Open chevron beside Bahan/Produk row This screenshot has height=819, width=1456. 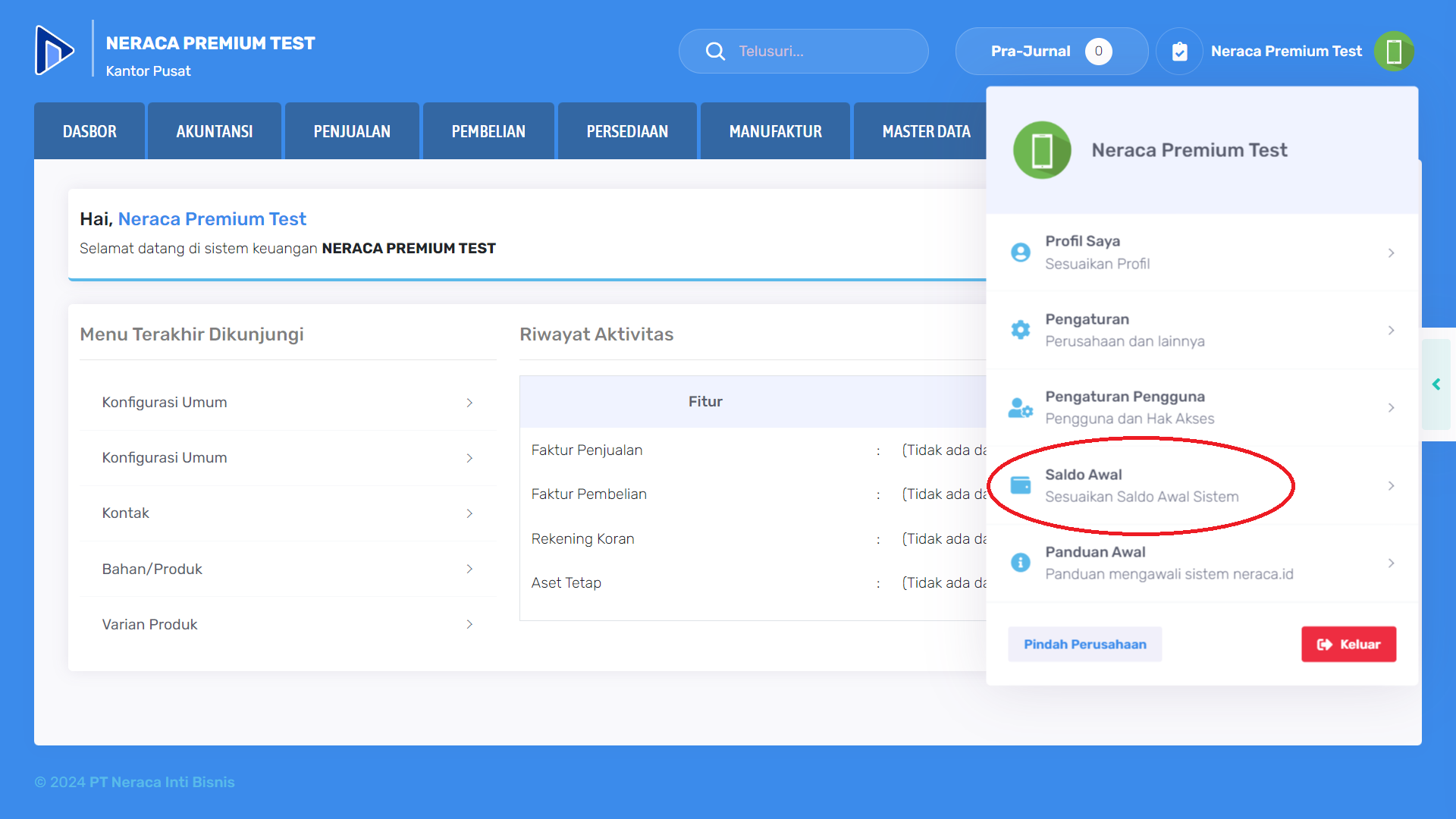pos(469,569)
